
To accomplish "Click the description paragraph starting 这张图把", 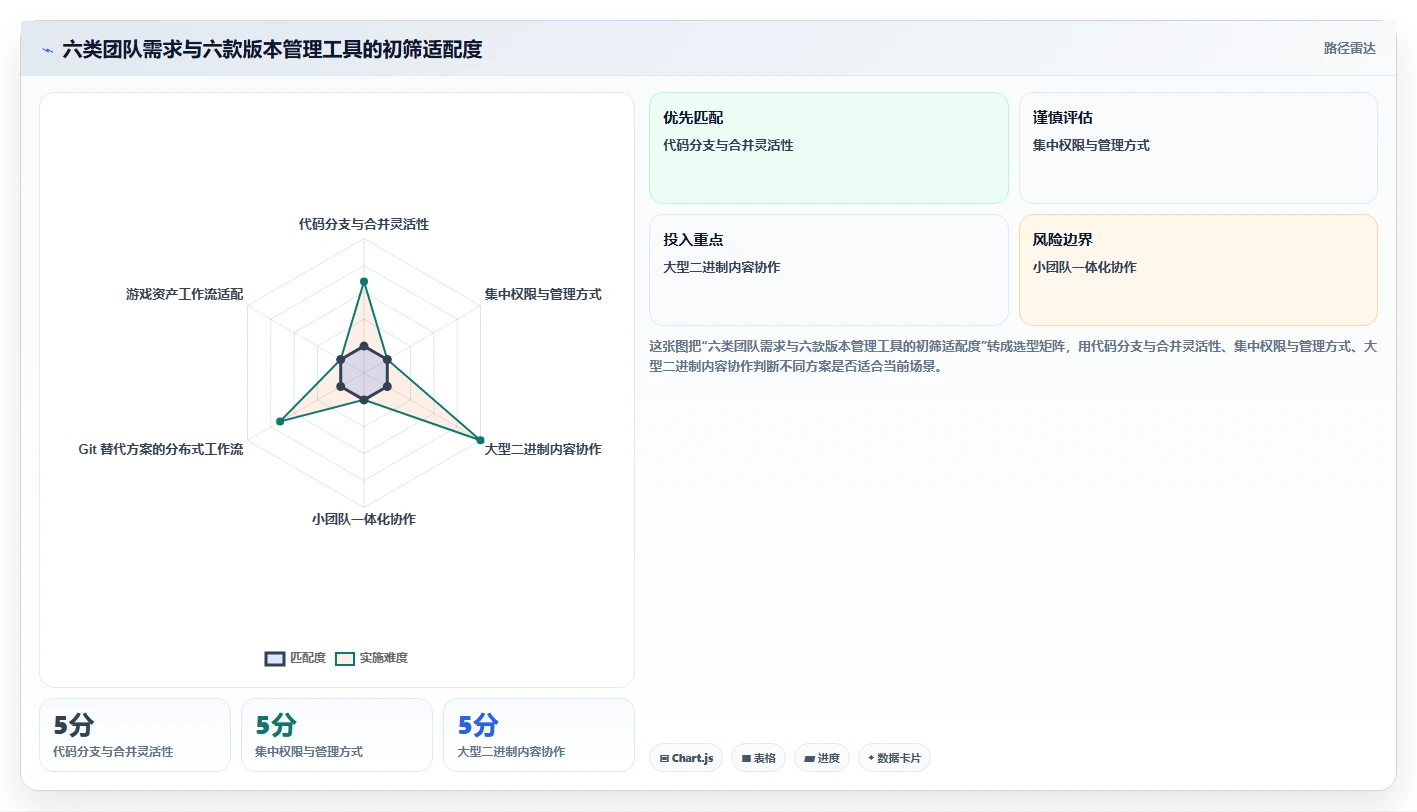I will [1013, 355].
